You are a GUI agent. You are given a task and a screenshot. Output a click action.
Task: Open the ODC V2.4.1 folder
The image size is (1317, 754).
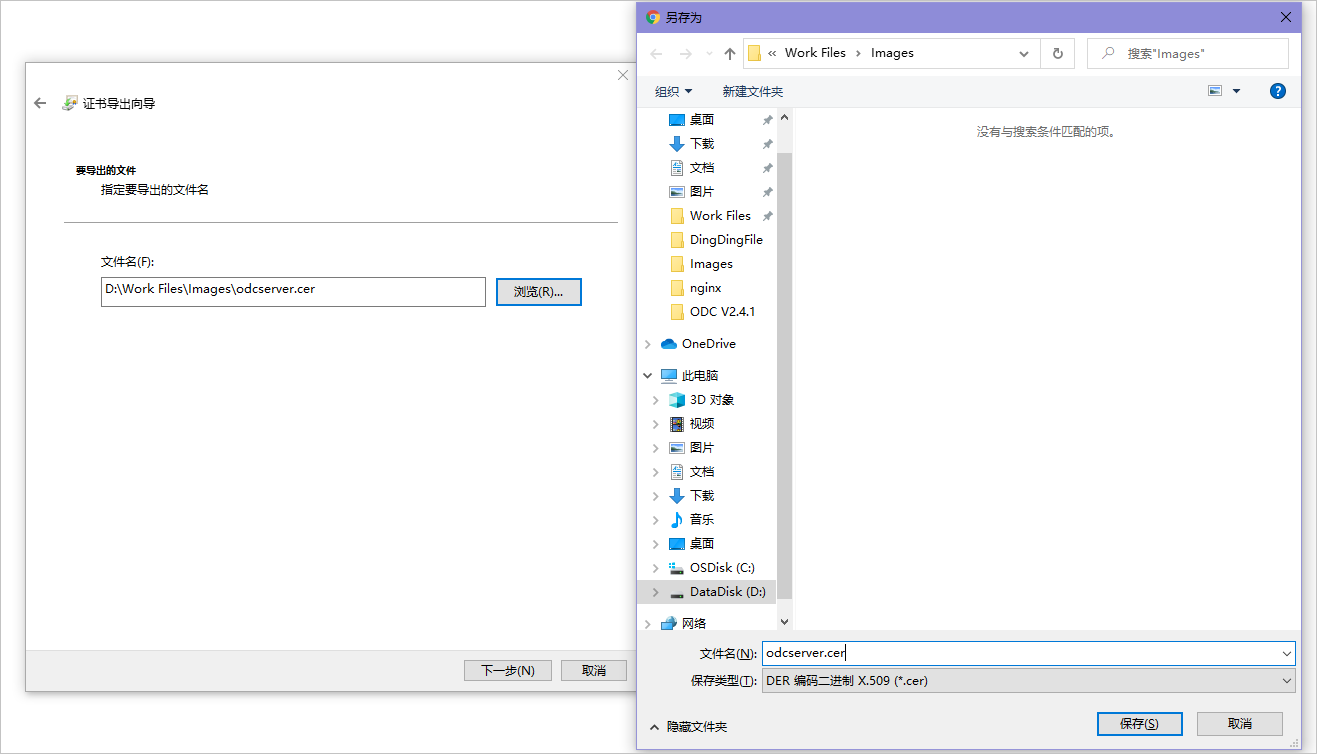722,312
